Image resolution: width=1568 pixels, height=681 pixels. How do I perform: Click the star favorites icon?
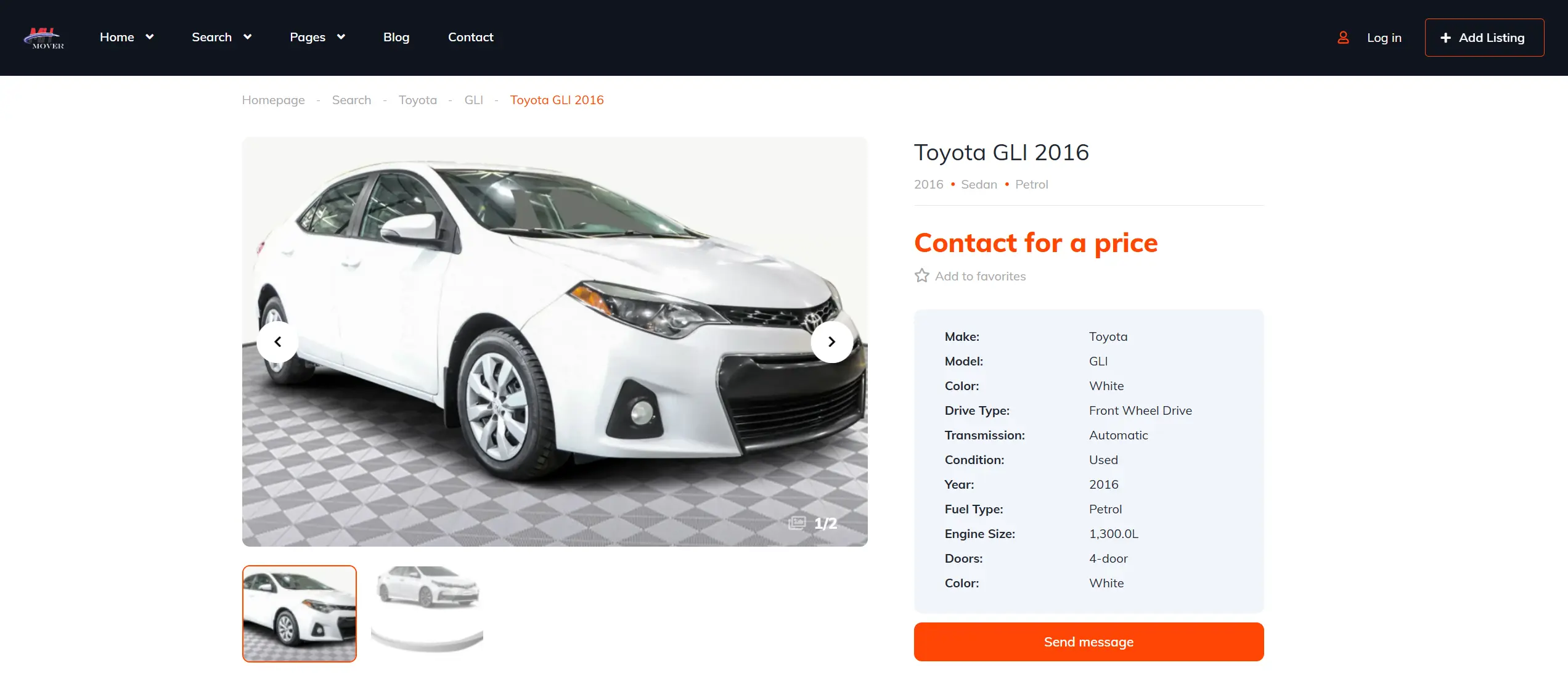point(921,275)
